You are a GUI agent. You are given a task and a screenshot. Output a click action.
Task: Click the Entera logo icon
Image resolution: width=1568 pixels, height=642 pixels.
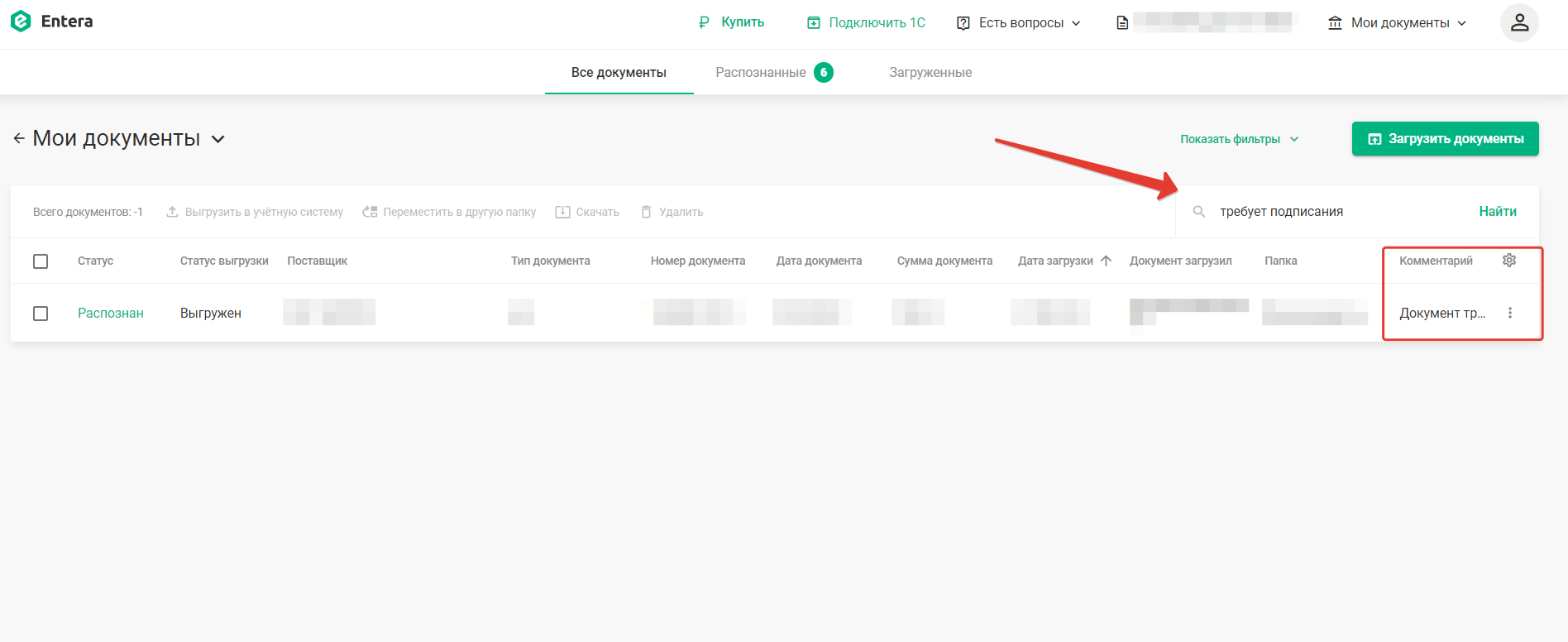coord(21,22)
